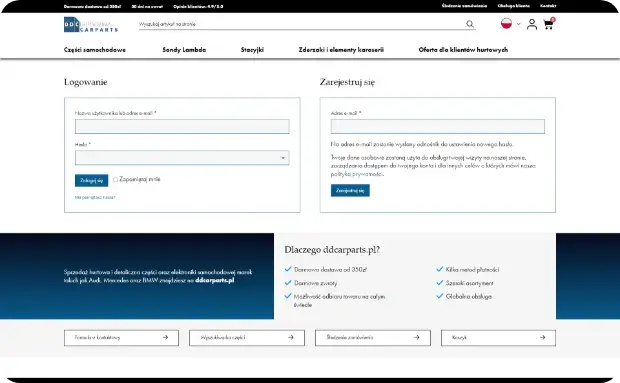
Task: Tick the Zapamiętaj mnie checkbox
Action: click(x=115, y=179)
